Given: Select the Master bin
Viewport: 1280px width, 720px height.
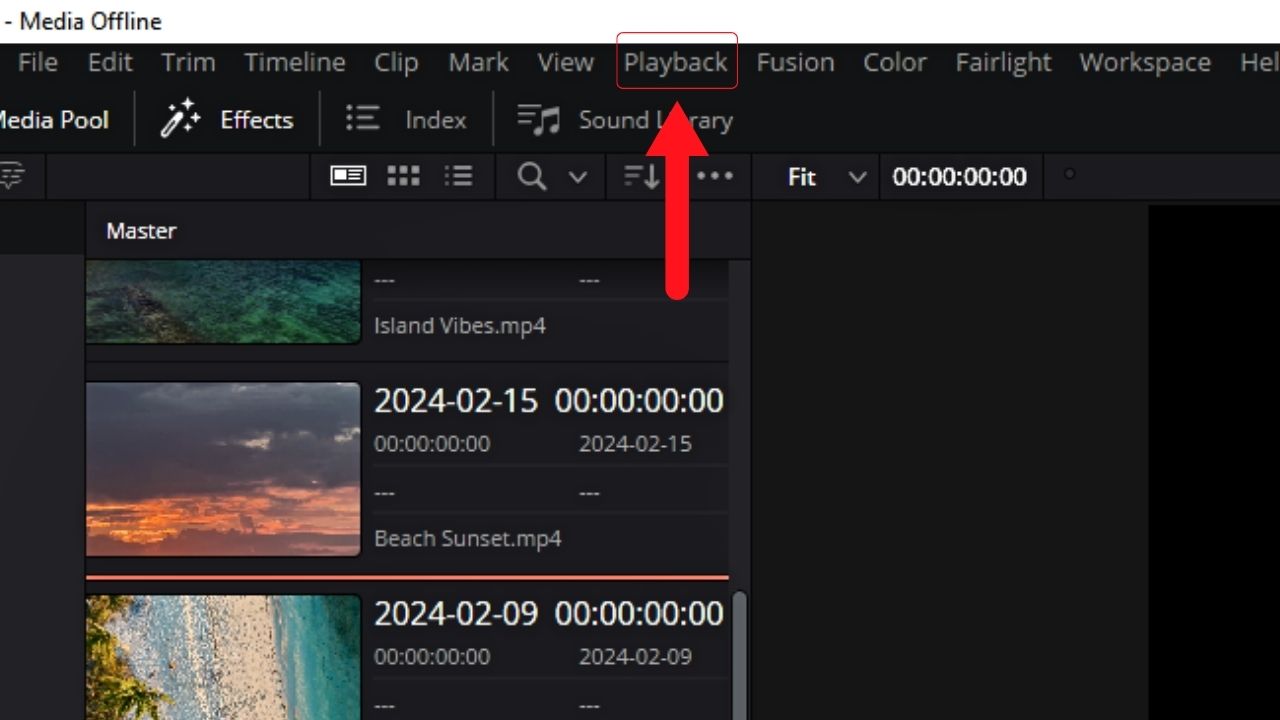Looking at the screenshot, I should [141, 231].
